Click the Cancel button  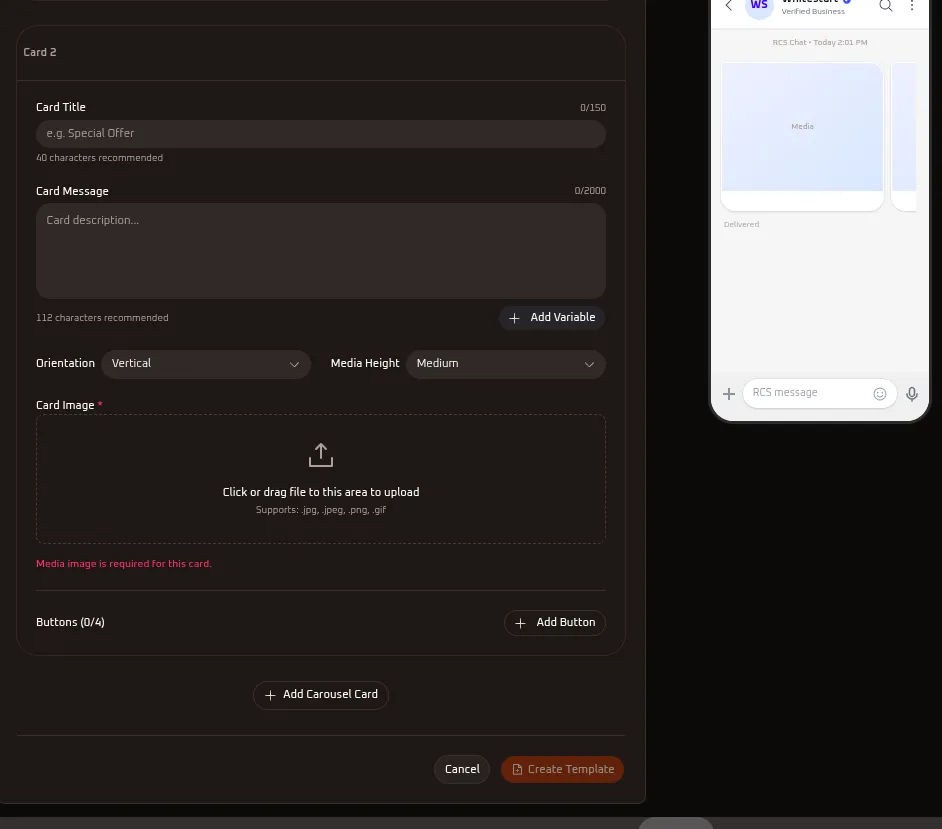click(462, 770)
